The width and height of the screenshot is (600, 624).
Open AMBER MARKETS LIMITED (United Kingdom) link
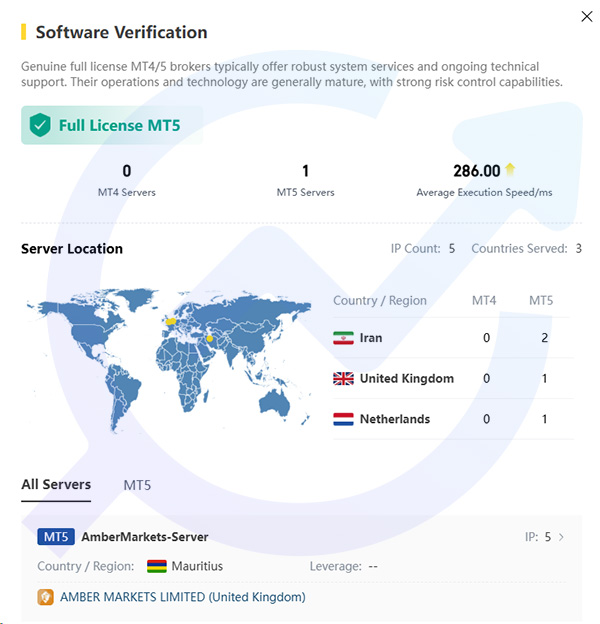tap(183, 597)
